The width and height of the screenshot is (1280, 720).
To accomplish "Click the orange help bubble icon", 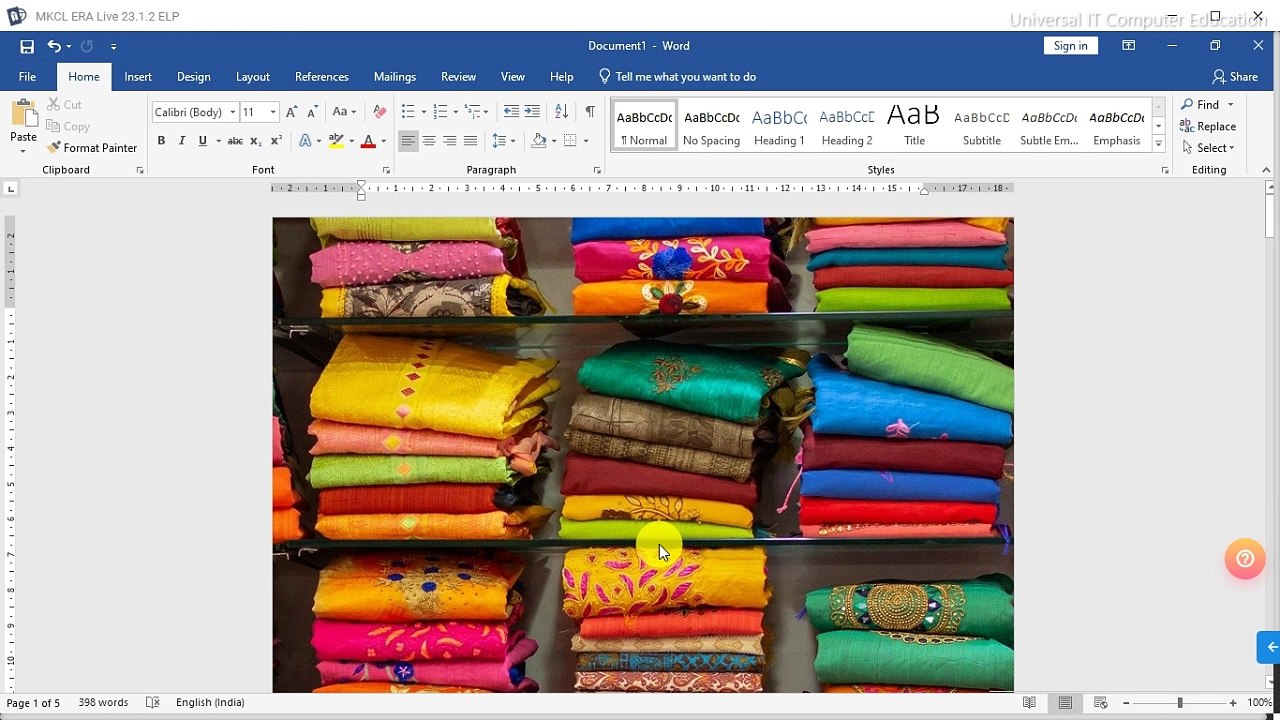I will point(1245,559).
